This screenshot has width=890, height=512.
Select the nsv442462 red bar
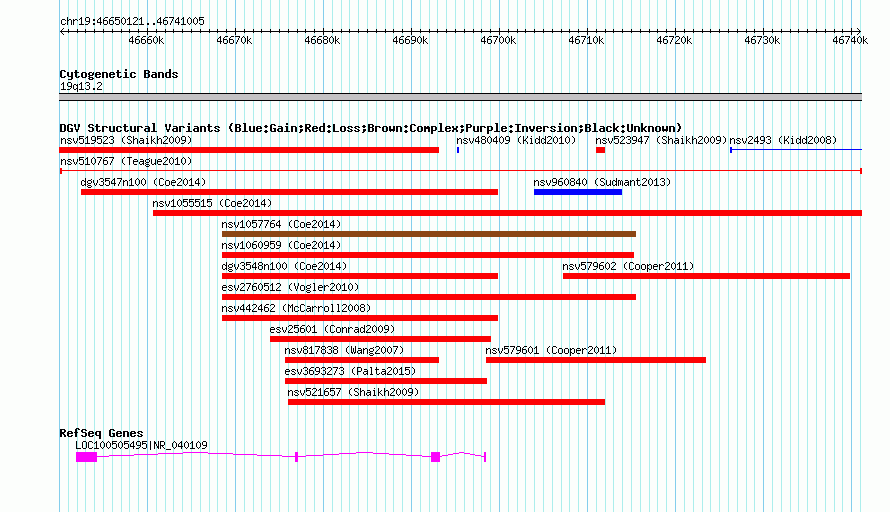point(360,318)
